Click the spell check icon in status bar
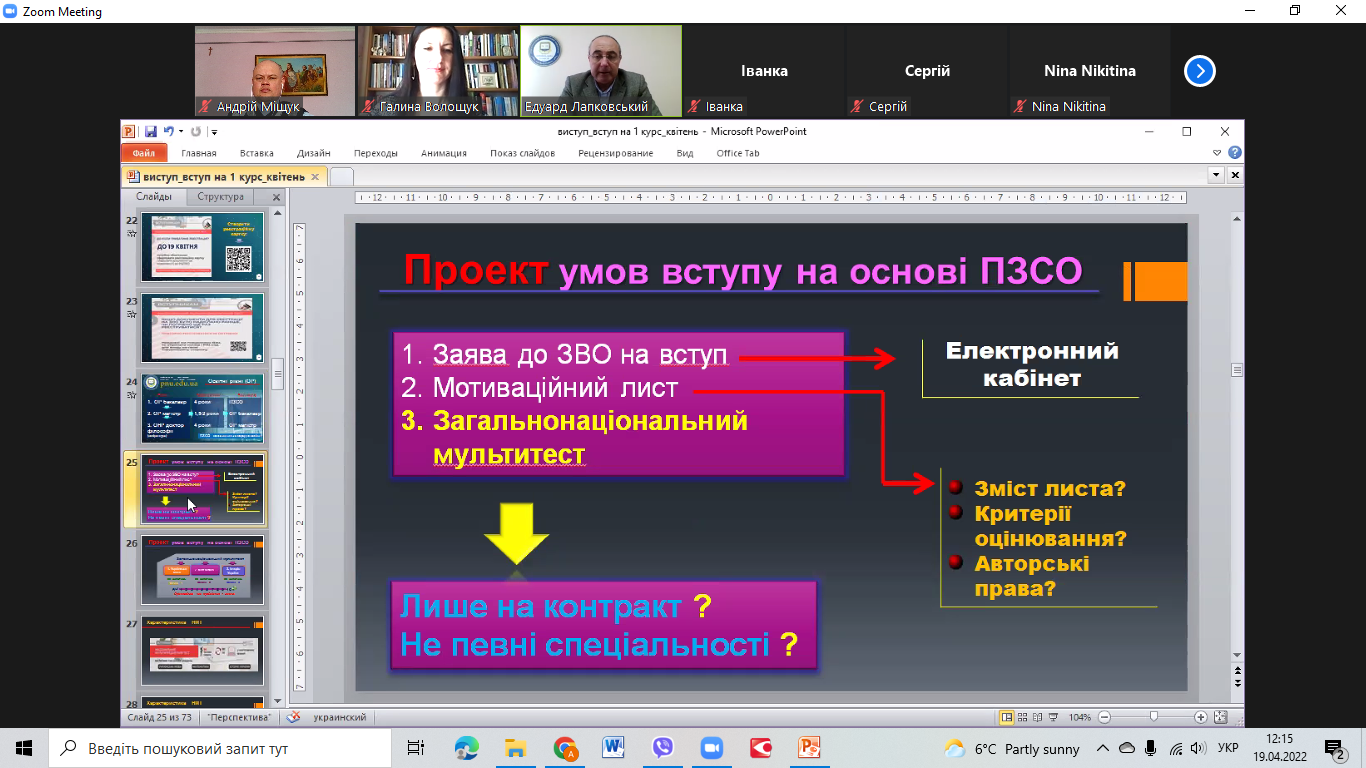 point(293,717)
